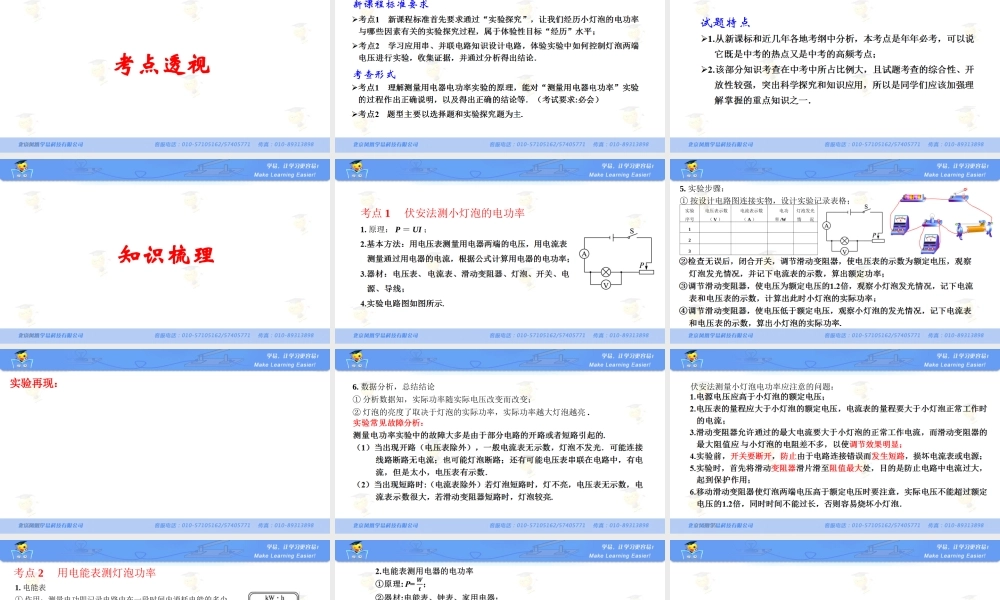Click the red text 实验常见故障分析
The image size is (1000, 600).
(x=386, y=422)
